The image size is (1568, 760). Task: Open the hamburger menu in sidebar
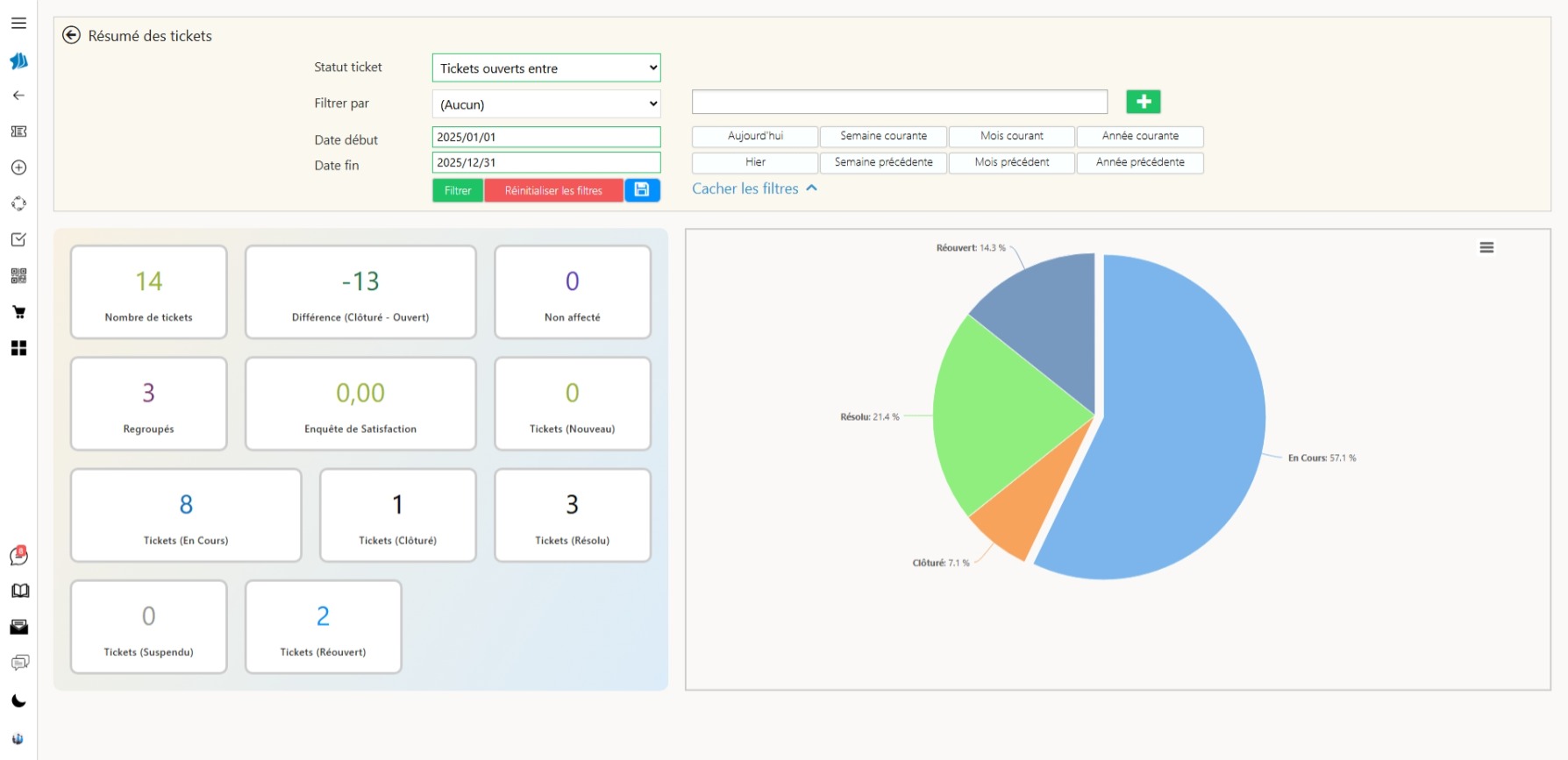point(18,24)
